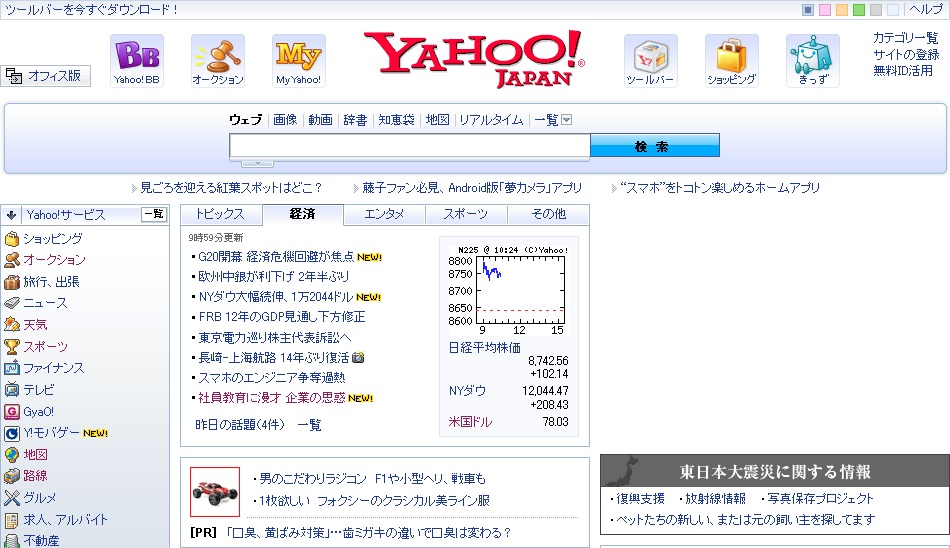Open the 東京電力巡り株主代表訴訟へ headline
950x548 pixels.
275,338
